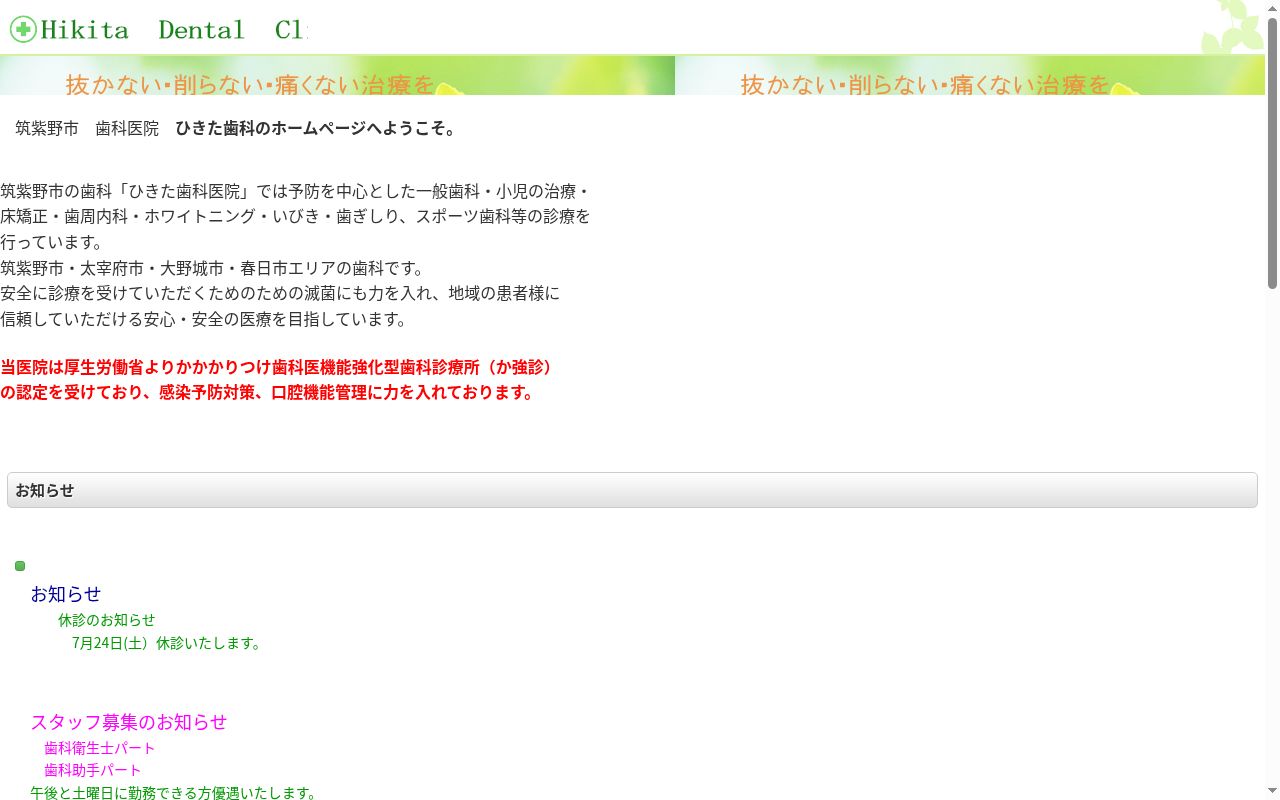Select the welcome heading ひきた歯科のホームページへようこそ

click(x=318, y=129)
